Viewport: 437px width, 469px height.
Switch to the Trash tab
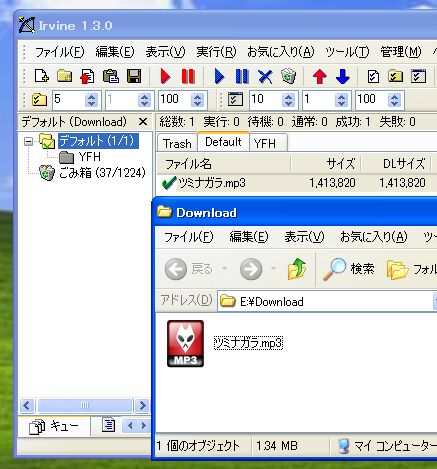(x=177, y=144)
